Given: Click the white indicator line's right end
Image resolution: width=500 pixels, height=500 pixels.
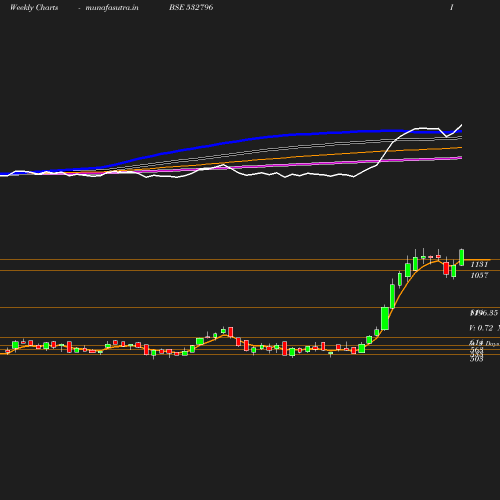Looking at the screenshot, I should [461, 125].
